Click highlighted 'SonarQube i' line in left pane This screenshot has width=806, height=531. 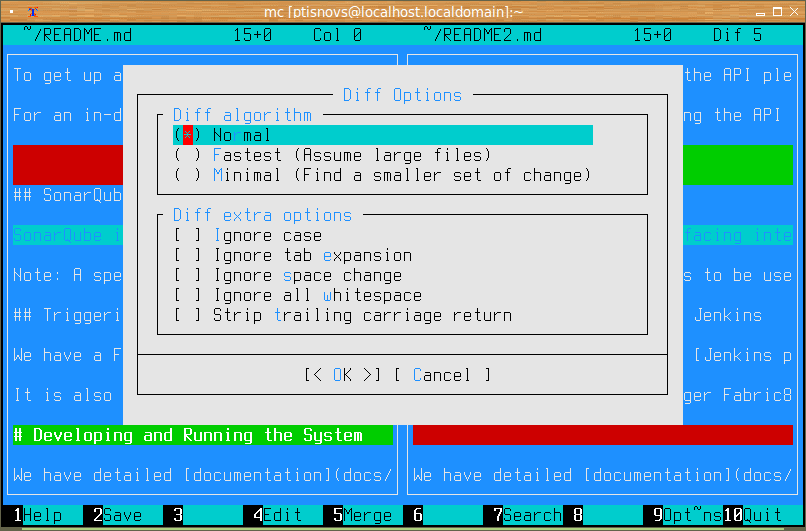(x=68, y=235)
